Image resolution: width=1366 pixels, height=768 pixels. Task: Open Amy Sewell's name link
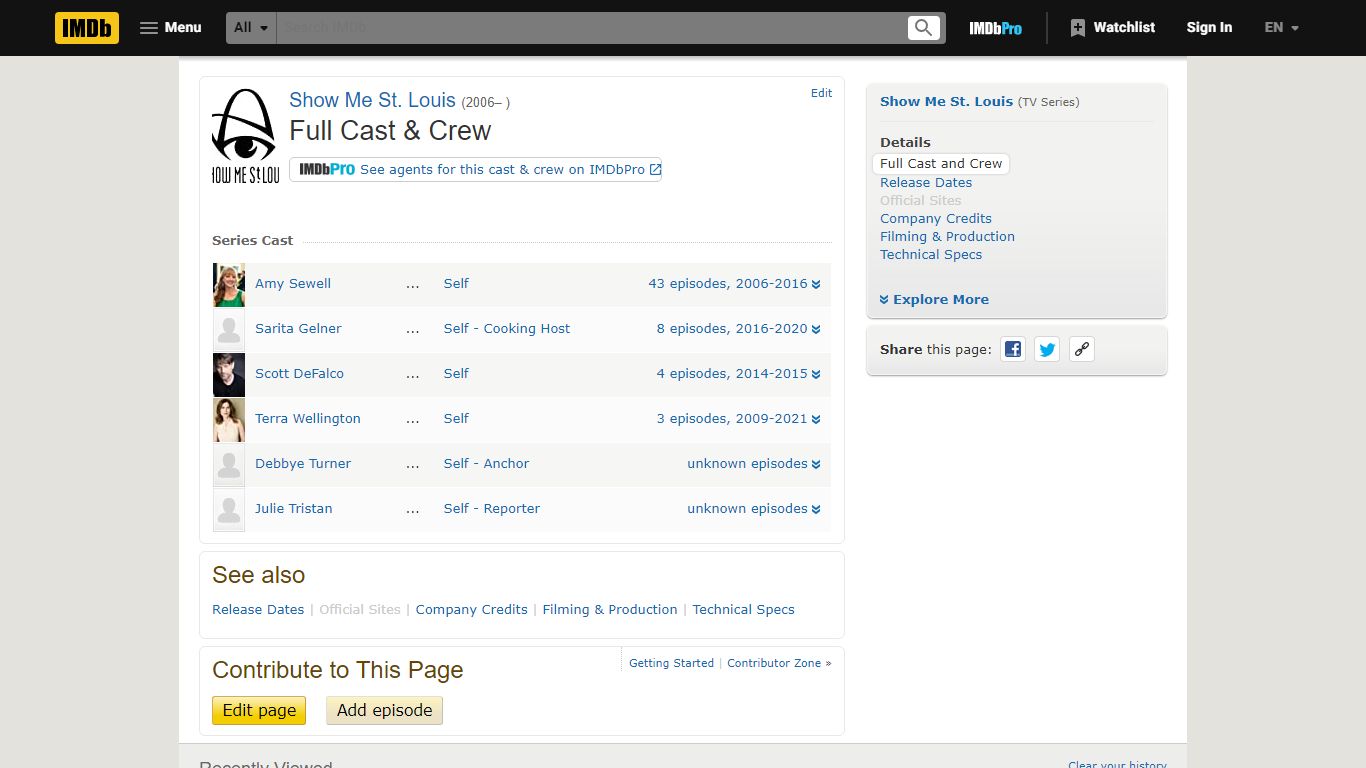293,284
